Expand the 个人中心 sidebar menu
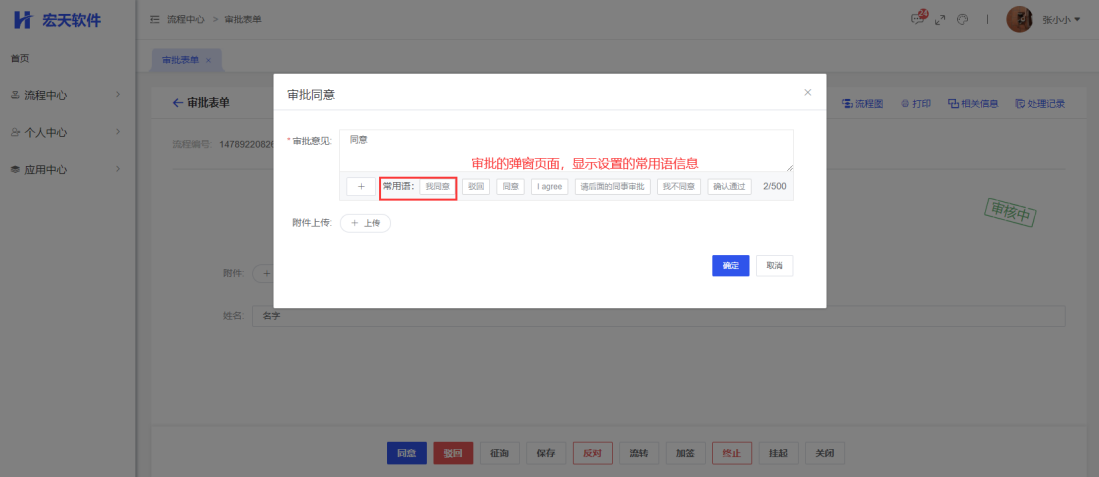The height and width of the screenshot is (477, 1099). (x=67, y=132)
